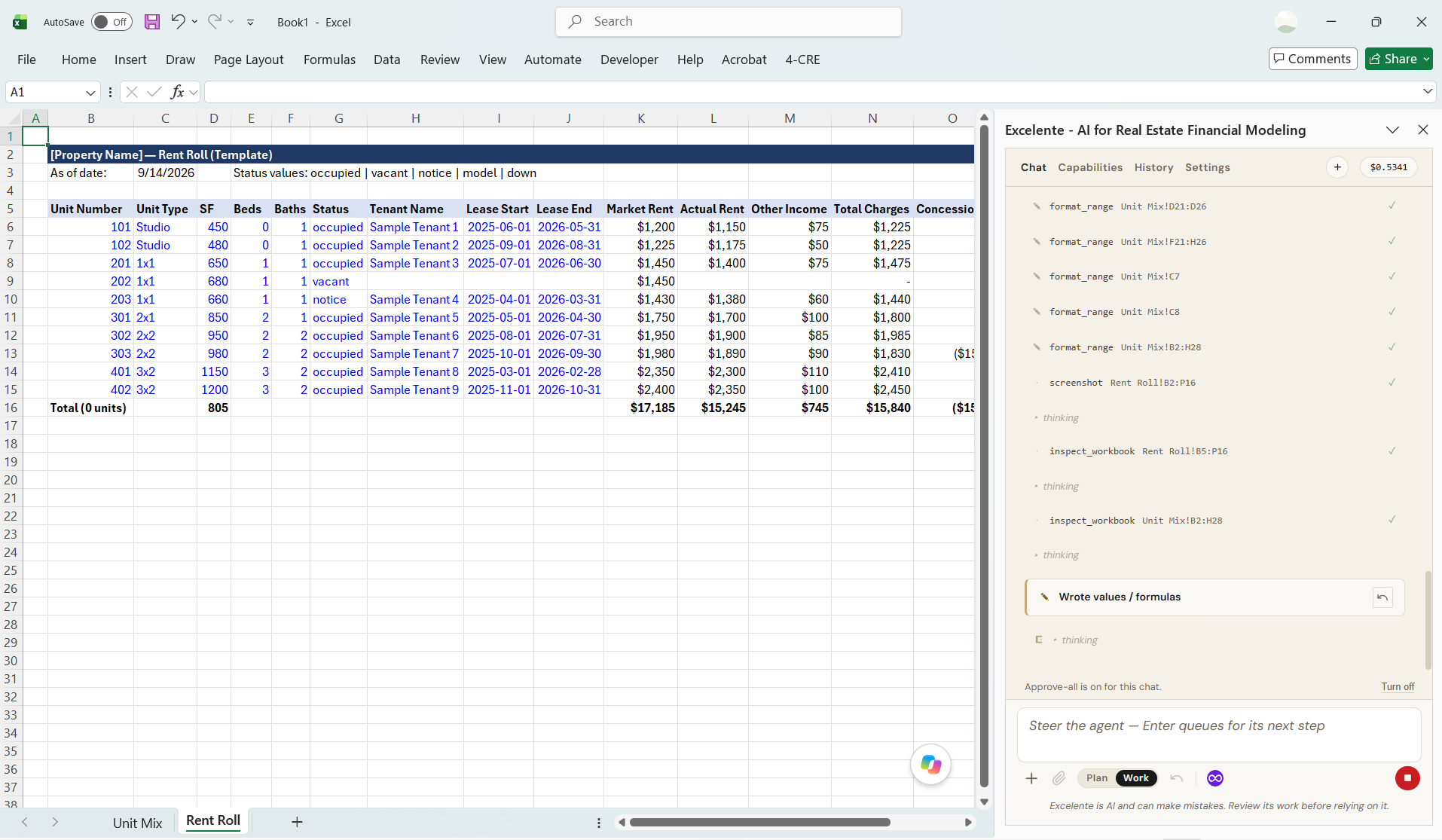The image size is (1442, 840).
Task: Click the add plus icon below input
Action: coord(1031,778)
